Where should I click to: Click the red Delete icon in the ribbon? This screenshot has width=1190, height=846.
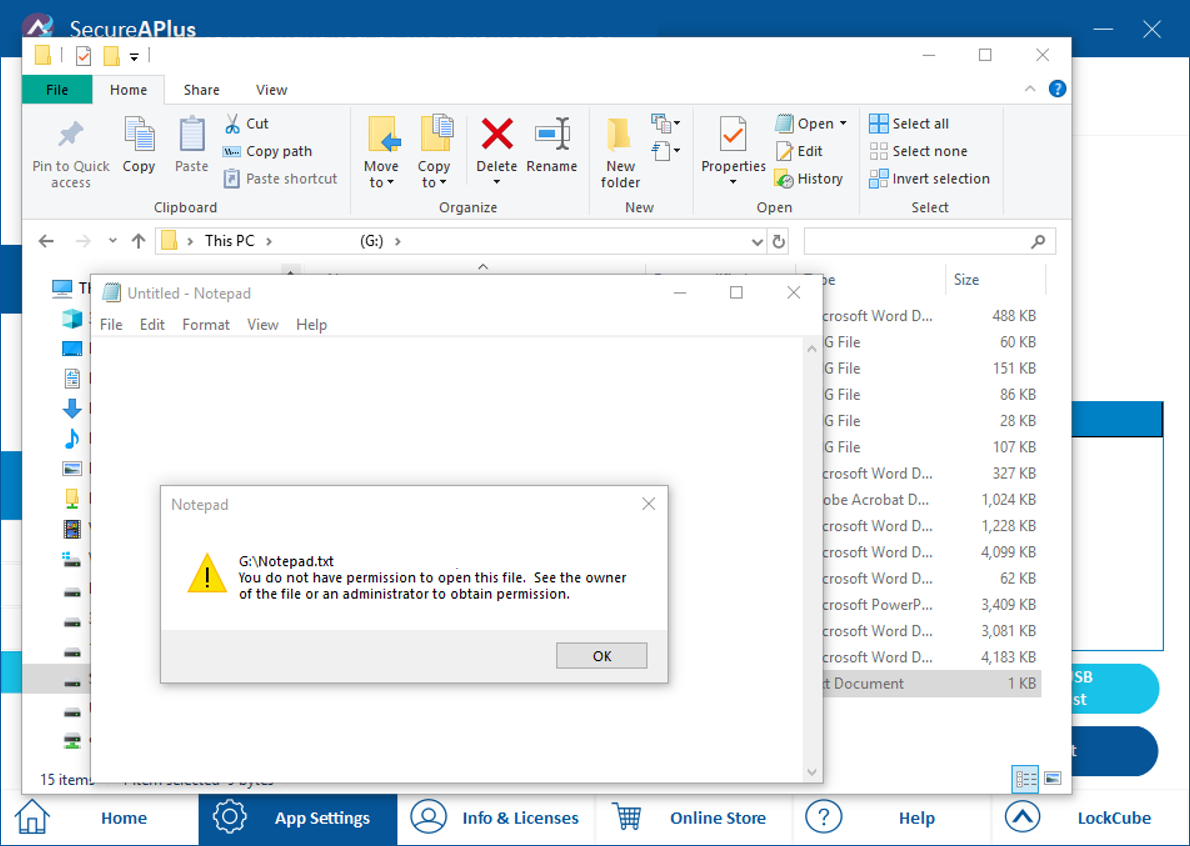pyautogui.click(x=496, y=134)
